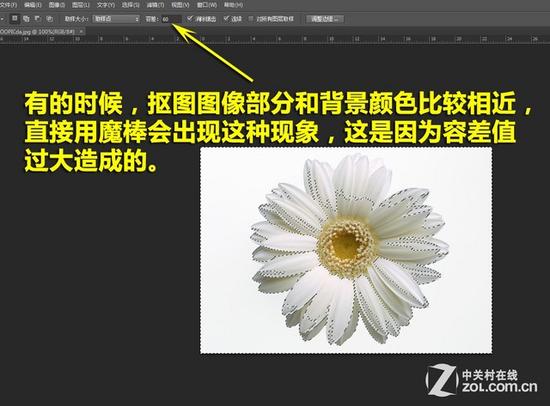This screenshot has height=406, width=550.
Task: Select the Subtract from Selection mode icon
Action: pos(38,19)
